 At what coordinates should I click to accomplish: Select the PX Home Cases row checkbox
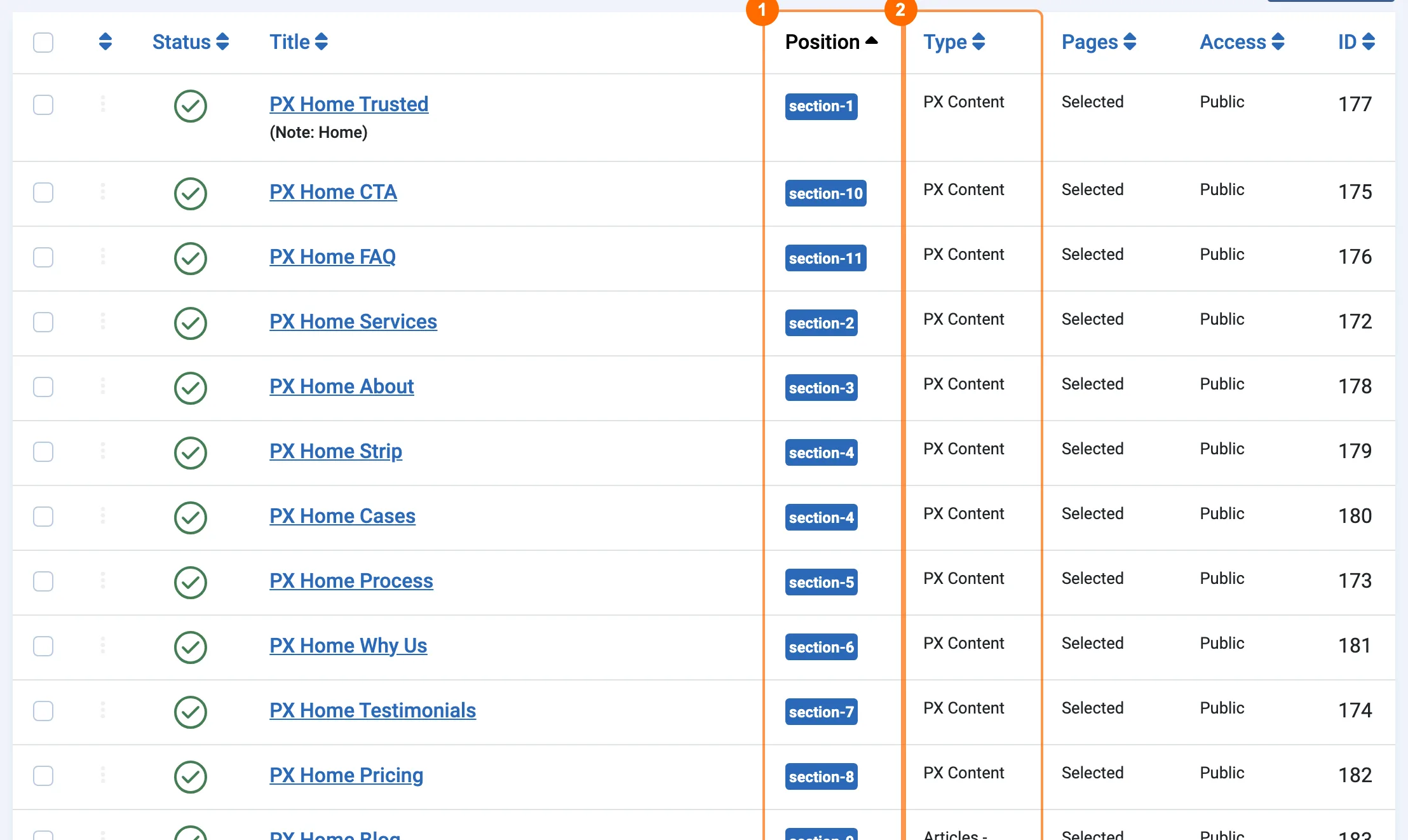[x=43, y=517]
